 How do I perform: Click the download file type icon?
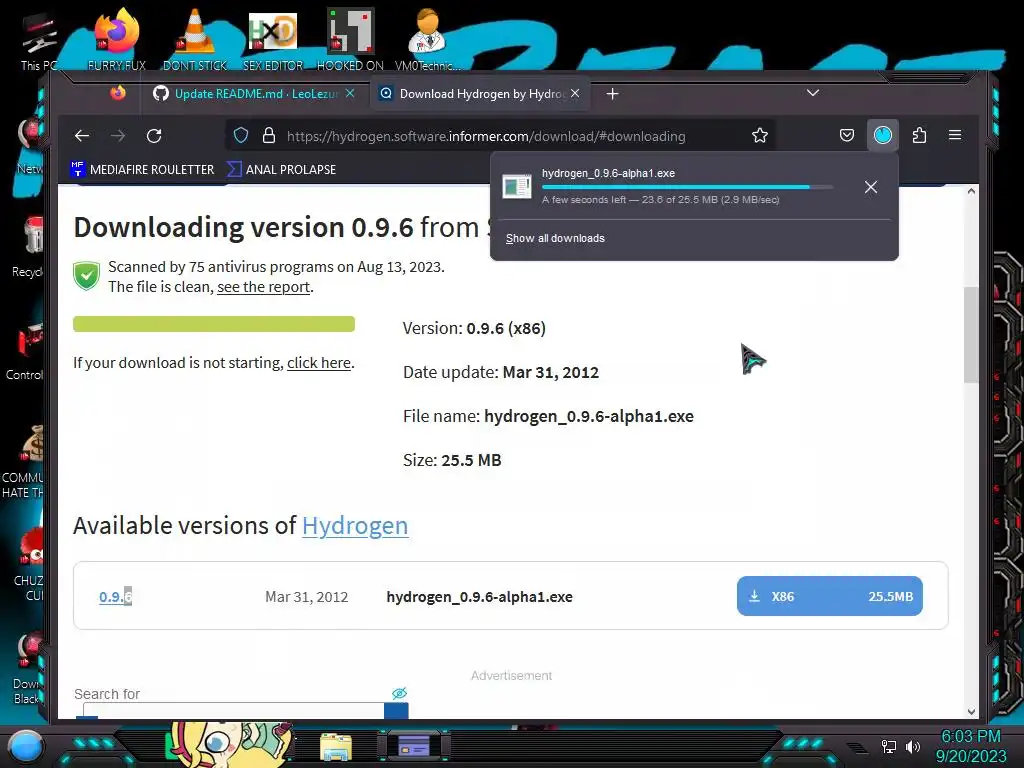tap(517, 187)
